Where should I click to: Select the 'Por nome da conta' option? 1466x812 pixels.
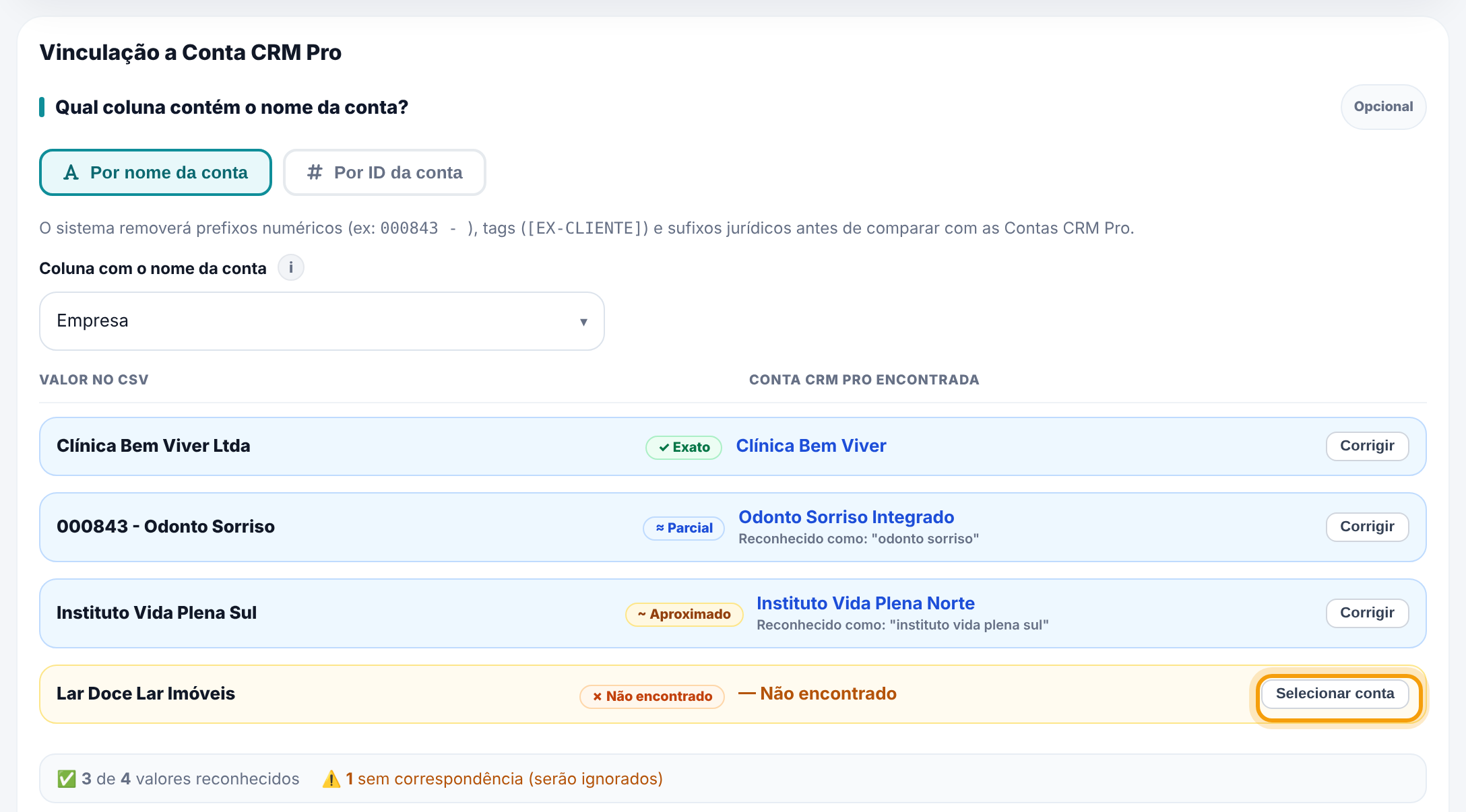coord(156,172)
